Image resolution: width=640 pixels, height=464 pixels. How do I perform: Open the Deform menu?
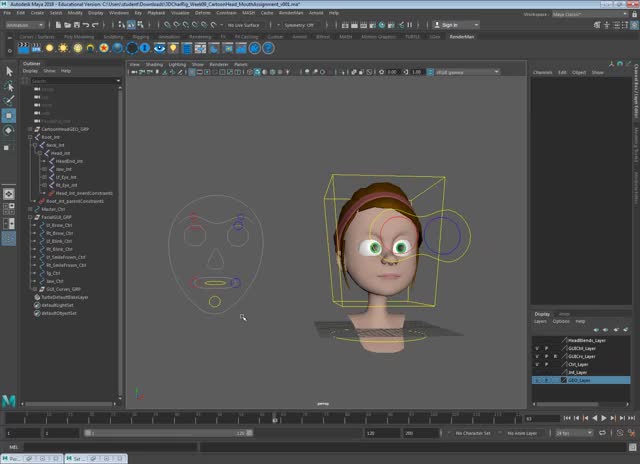[x=203, y=12]
